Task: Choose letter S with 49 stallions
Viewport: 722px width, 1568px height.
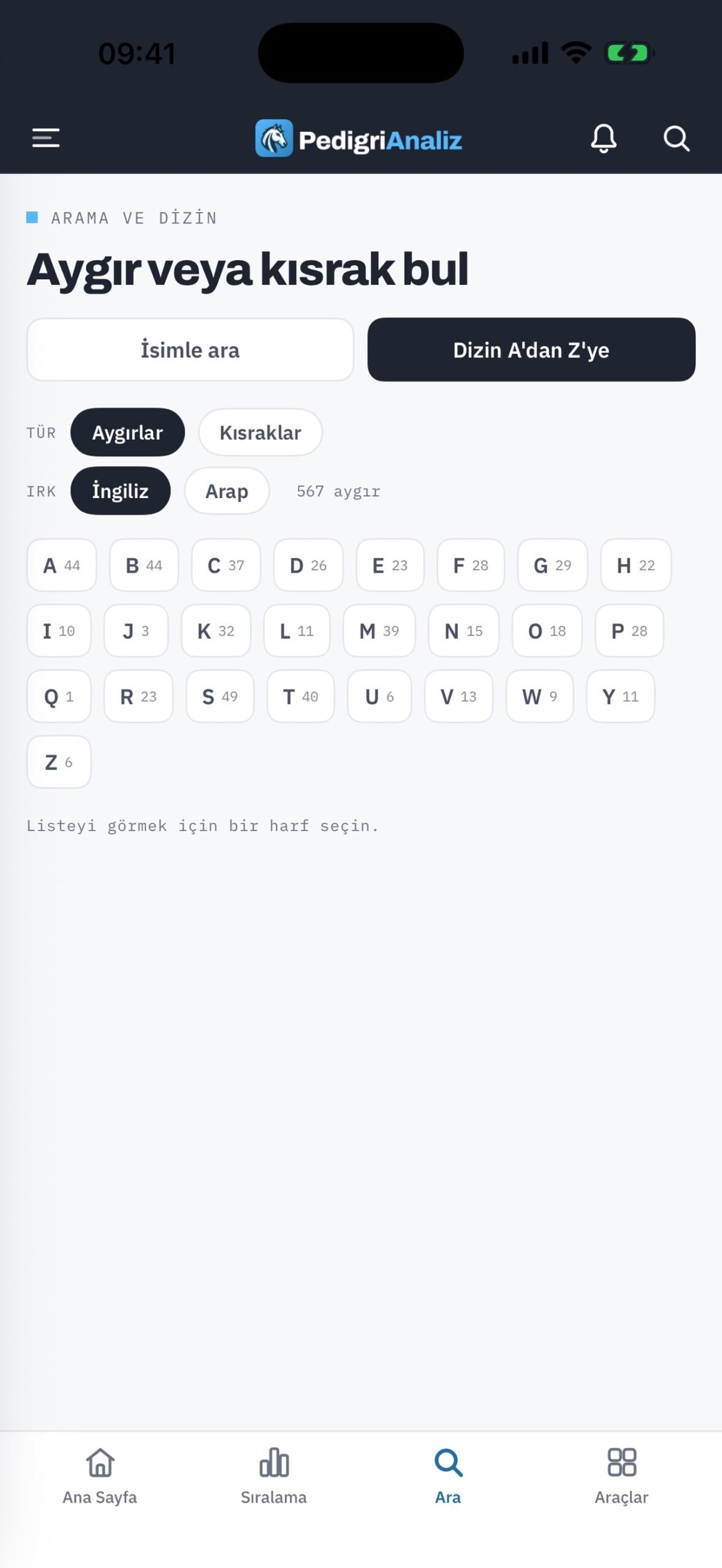Action: coord(220,696)
